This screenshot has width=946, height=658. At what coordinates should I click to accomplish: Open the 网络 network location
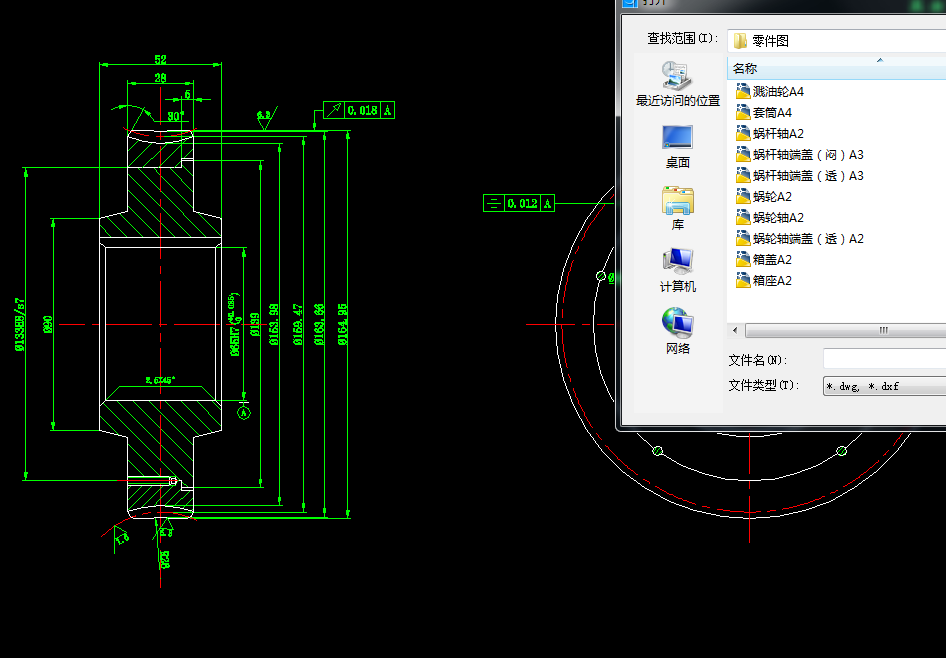point(678,331)
